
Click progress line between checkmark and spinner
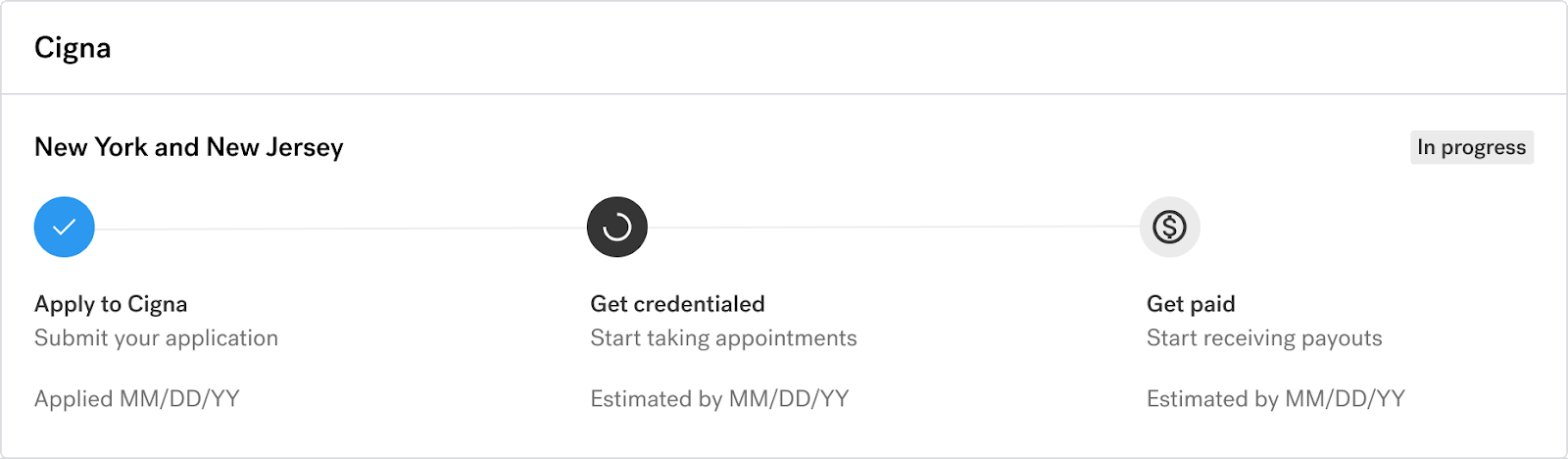[341, 229]
